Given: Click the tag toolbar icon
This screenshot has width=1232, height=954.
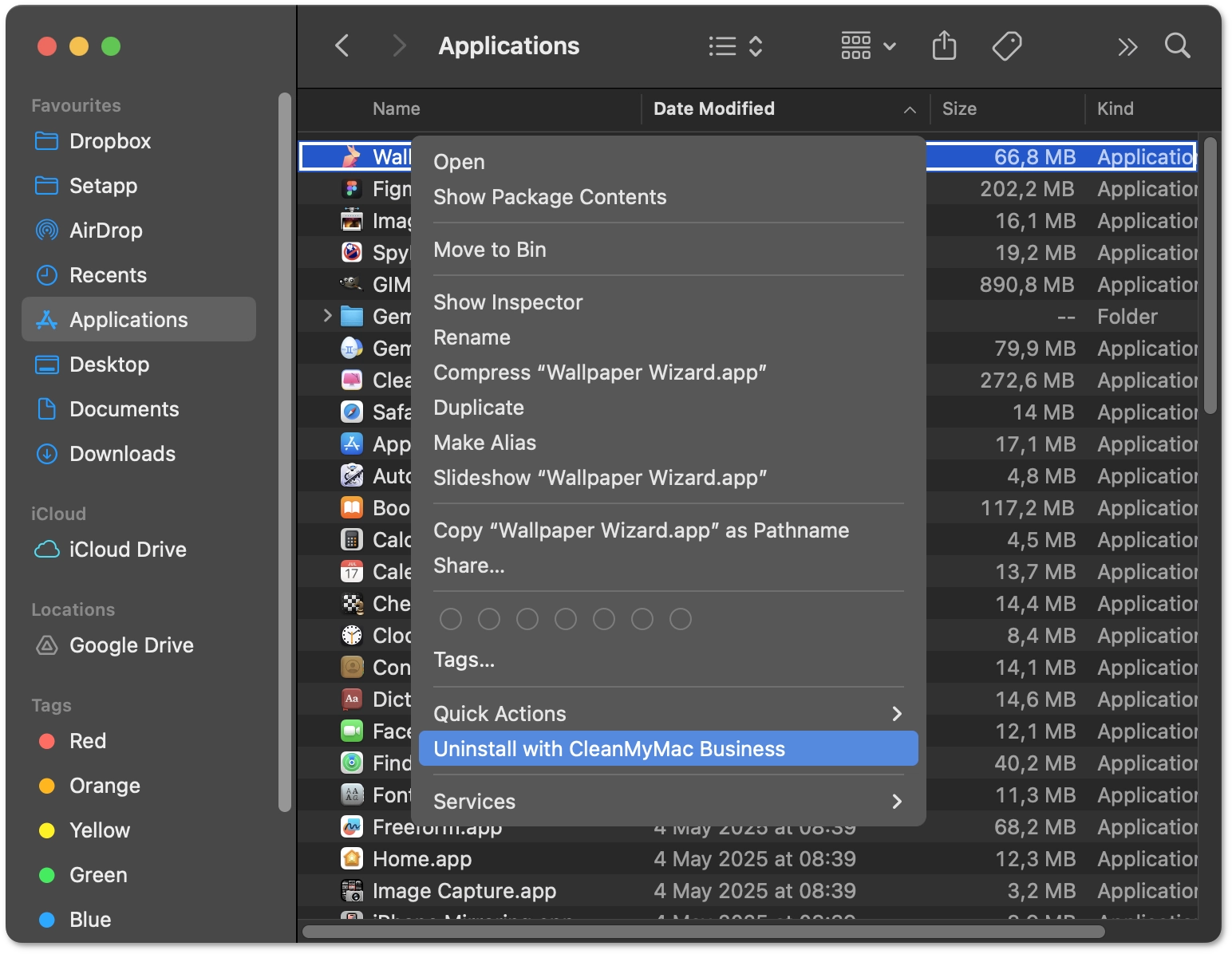Looking at the screenshot, I should click(x=1007, y=45).
